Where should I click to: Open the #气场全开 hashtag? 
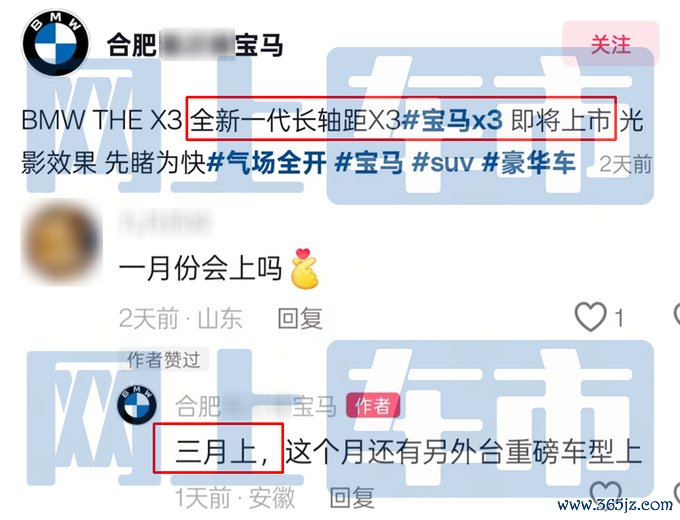pyautogui.click(x=266, y=163)
